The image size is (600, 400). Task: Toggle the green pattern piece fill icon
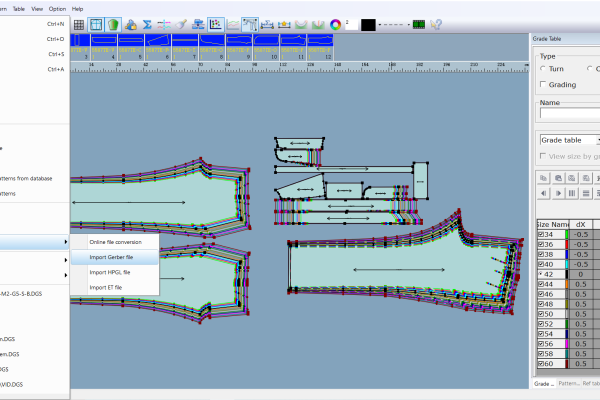pos(113,25)
